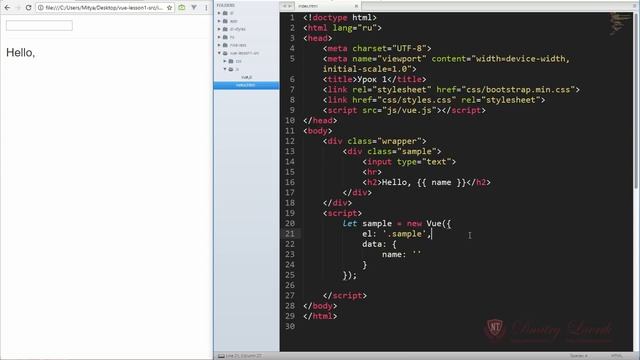The height and width of the screenshot is (360, 640).
Task: Click the meta viewport line
Action: 447,64
